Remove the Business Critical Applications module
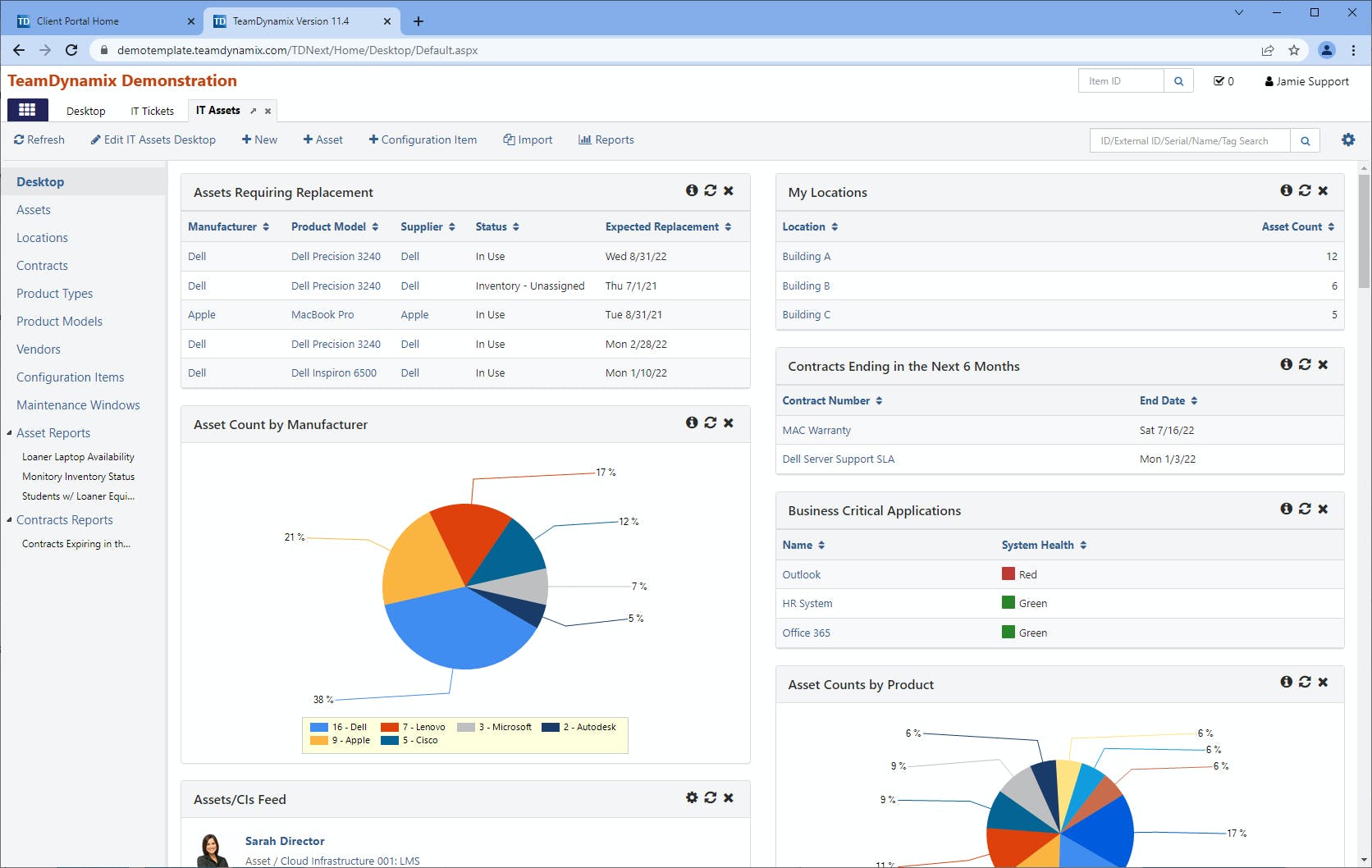 click(x=1323, y=509)
